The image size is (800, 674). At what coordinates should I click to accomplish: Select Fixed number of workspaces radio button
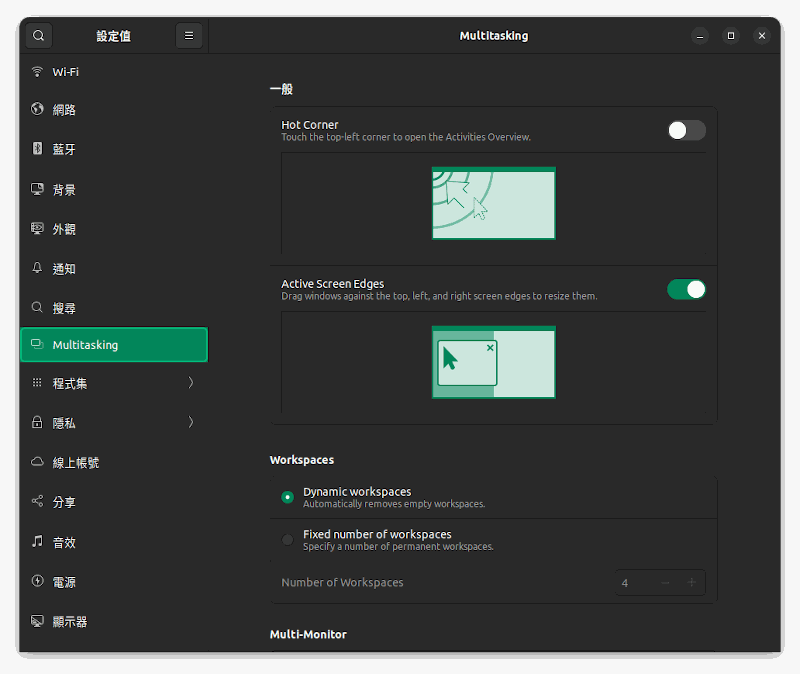(x=288, y=540)
